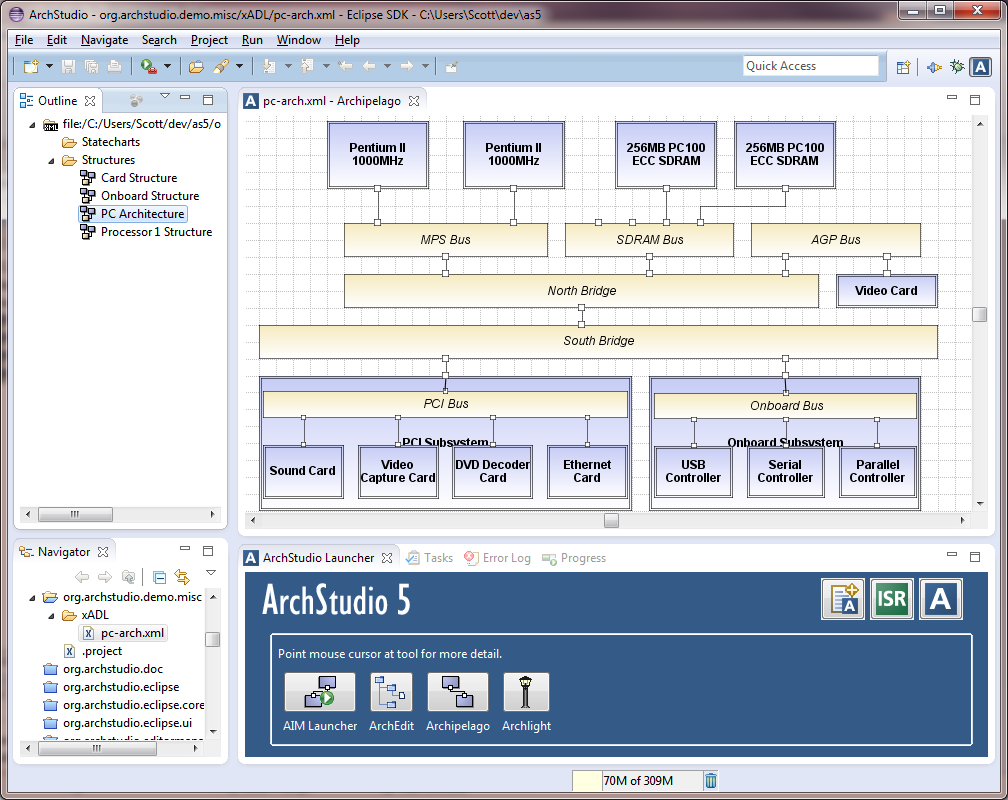
Task: Run the garbage collector trash icon
Action: [x=710, y=780]
